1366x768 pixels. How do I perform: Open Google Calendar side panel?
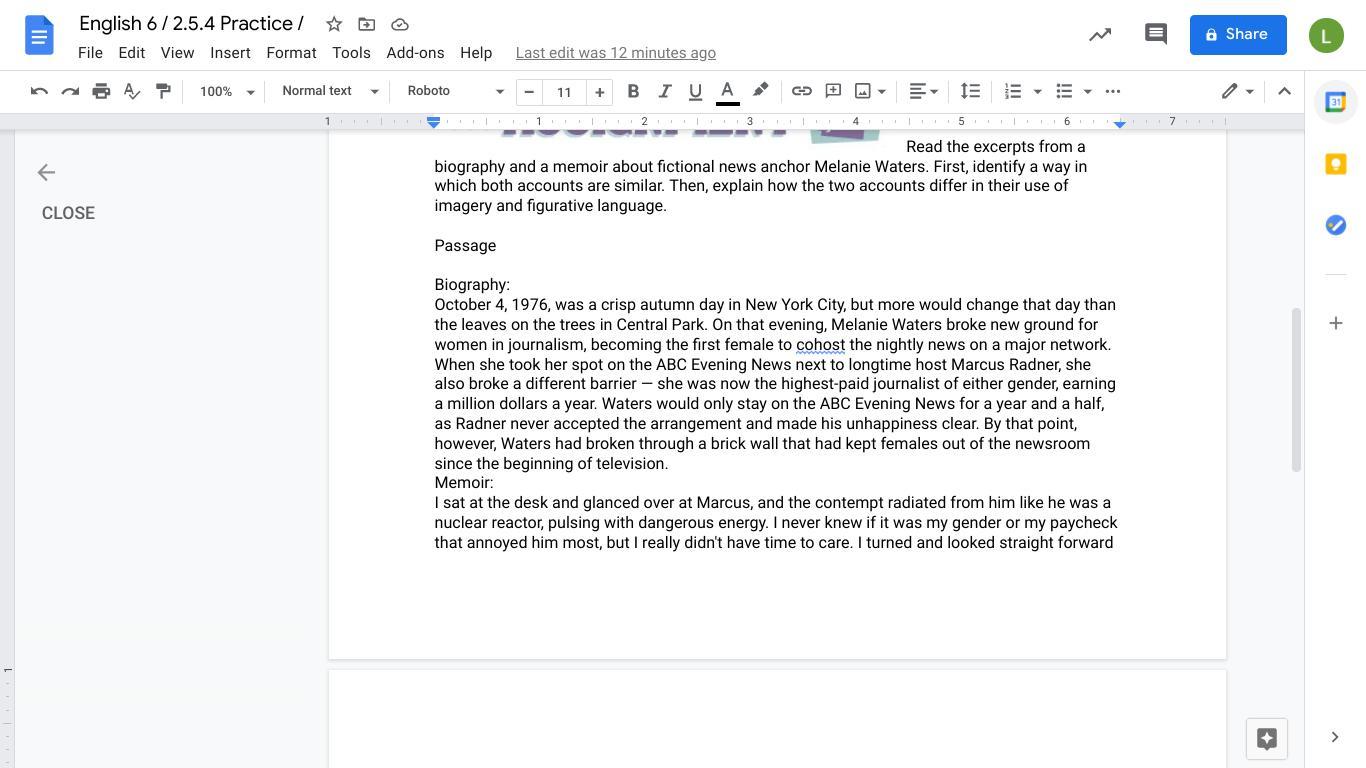tap(1336, 102)
